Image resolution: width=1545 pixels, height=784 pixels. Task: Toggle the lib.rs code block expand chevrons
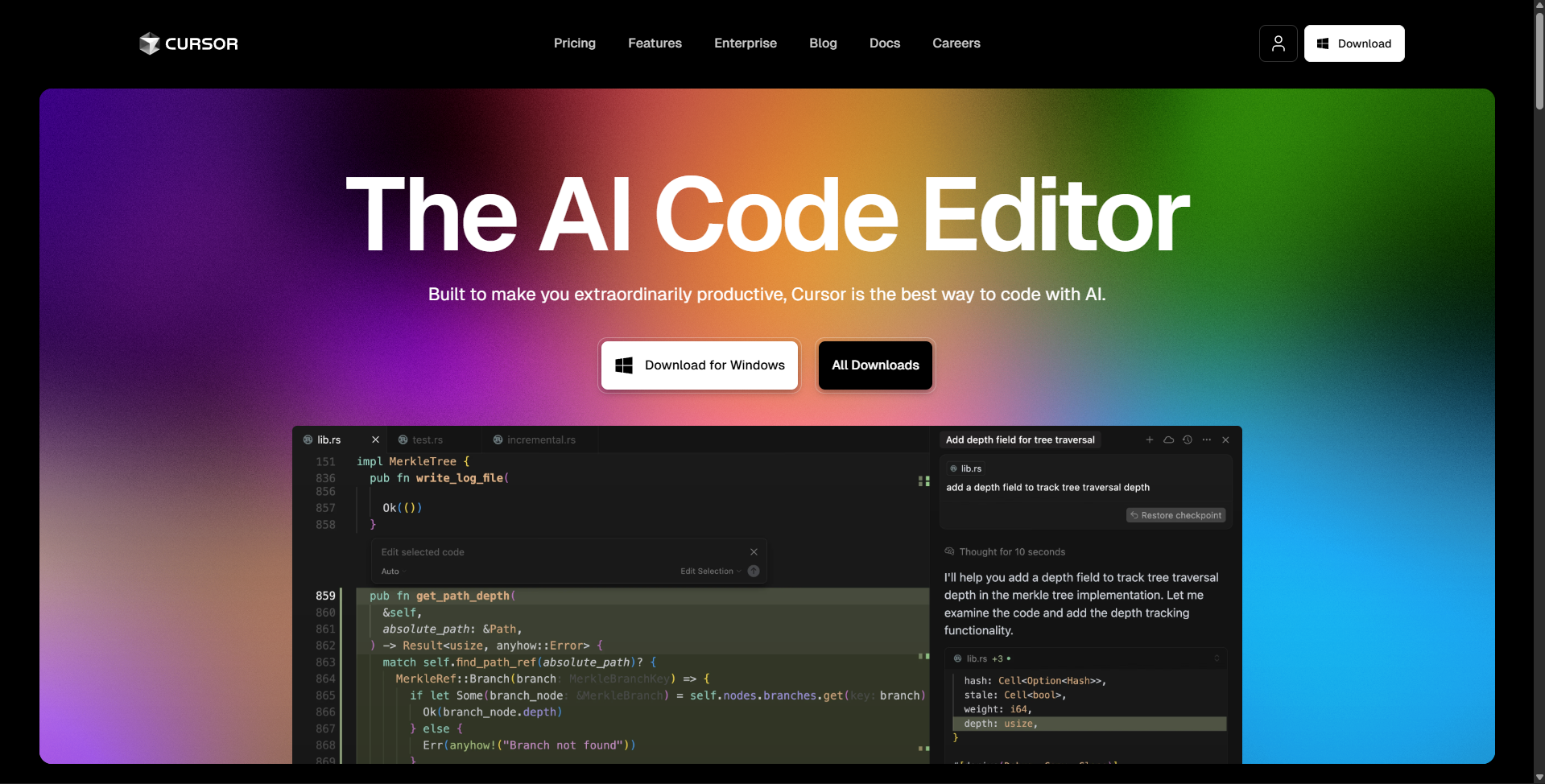pyautogui.click(x=1217, y=658)
